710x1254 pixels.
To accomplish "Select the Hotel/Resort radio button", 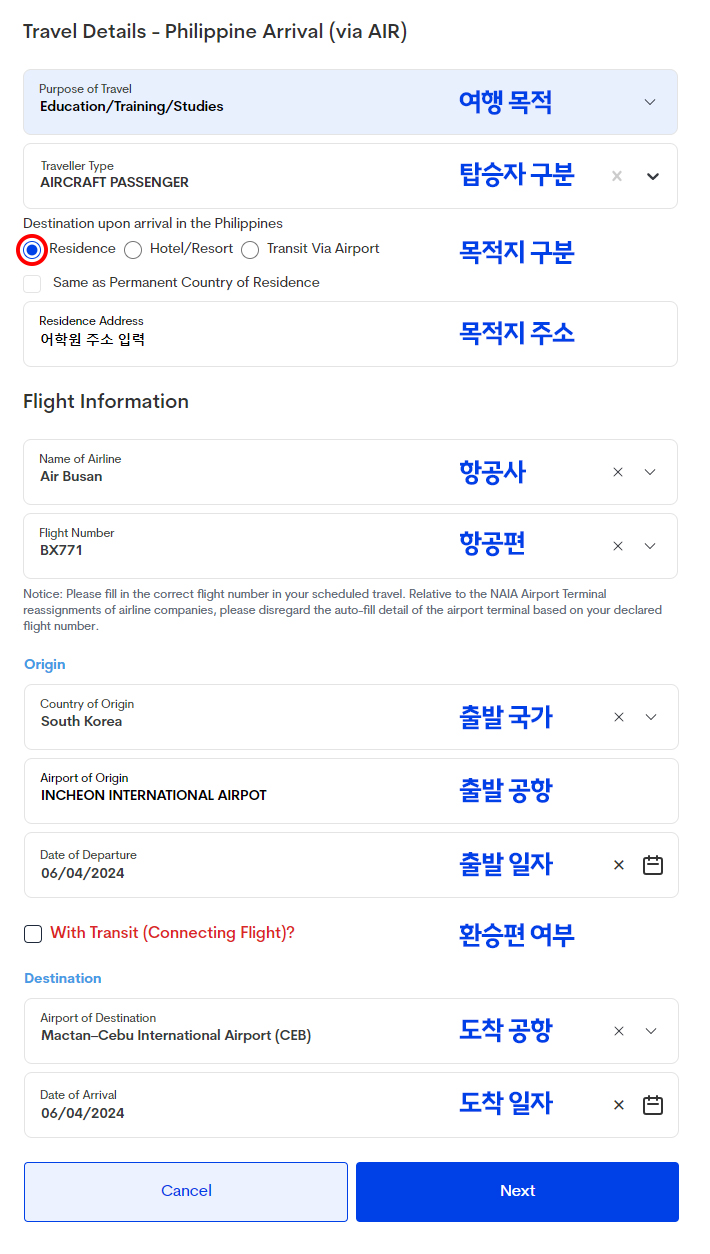I will (x=133, y=250).
